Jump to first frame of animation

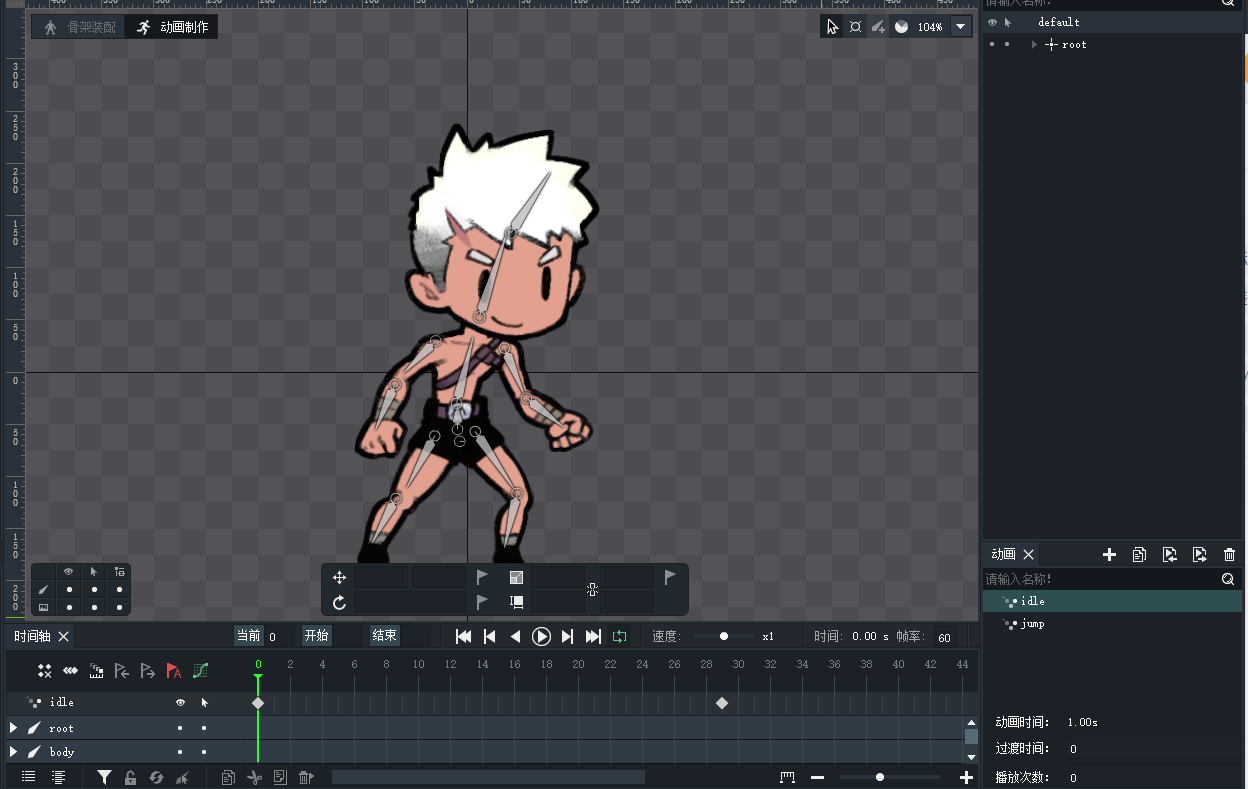(x=463, y=636)
